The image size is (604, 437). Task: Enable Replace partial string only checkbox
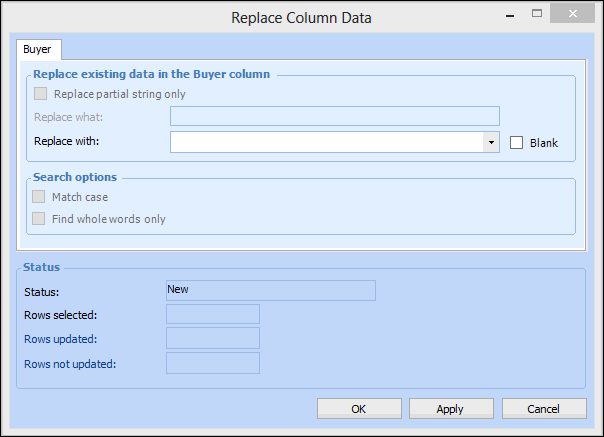(41, 94)
